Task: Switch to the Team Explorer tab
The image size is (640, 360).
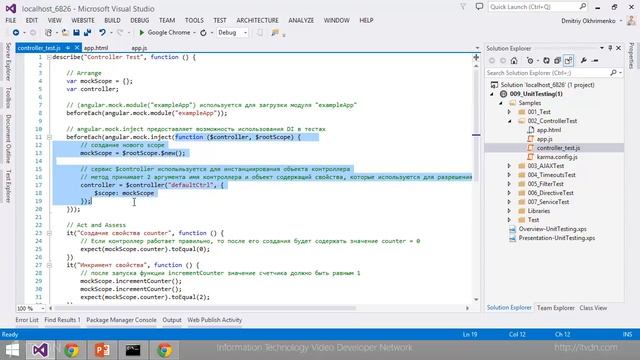Action: click(x=556, y=308)
